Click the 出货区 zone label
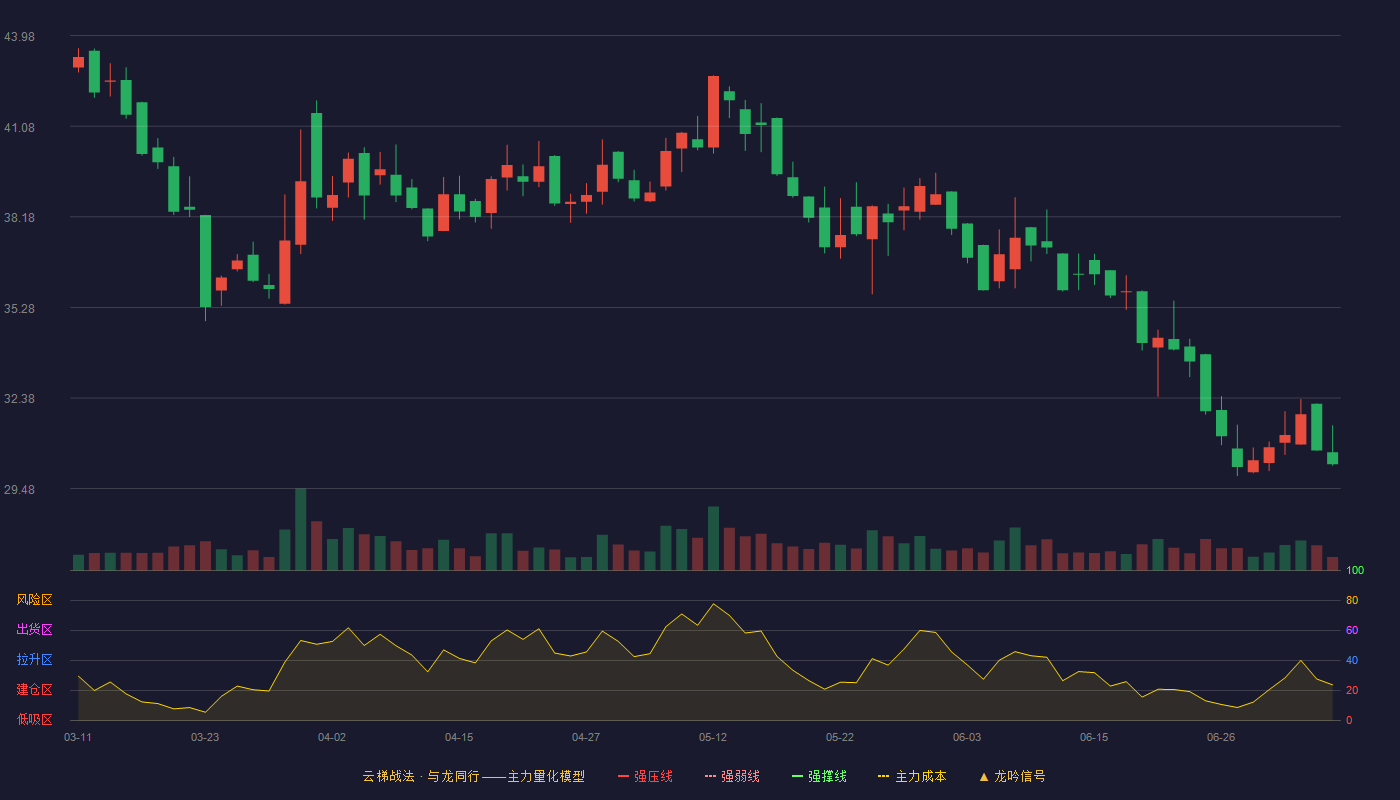1400x800 pixels. pyautogui.click(x=34, y=630)
